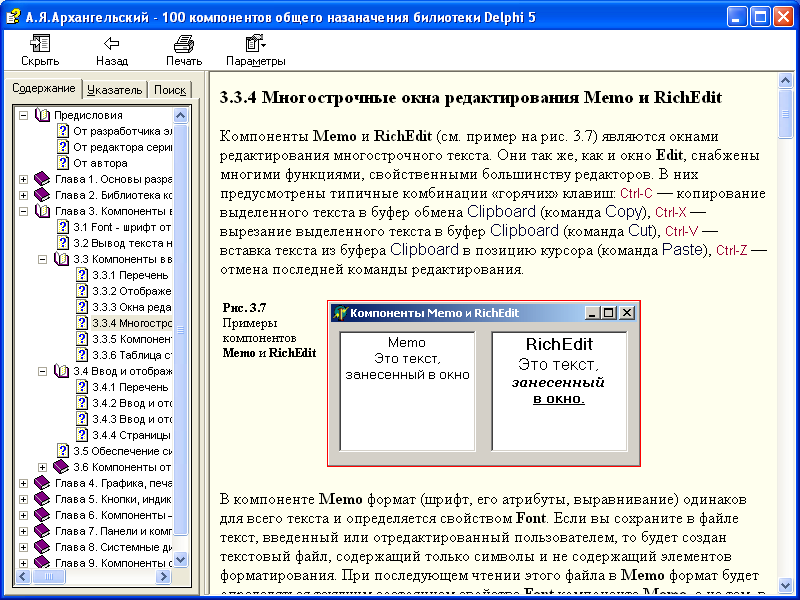Expand Глава 4. Графика node
Image resolution: width=800 pixels, height=600 pixels.
point(23,483)
